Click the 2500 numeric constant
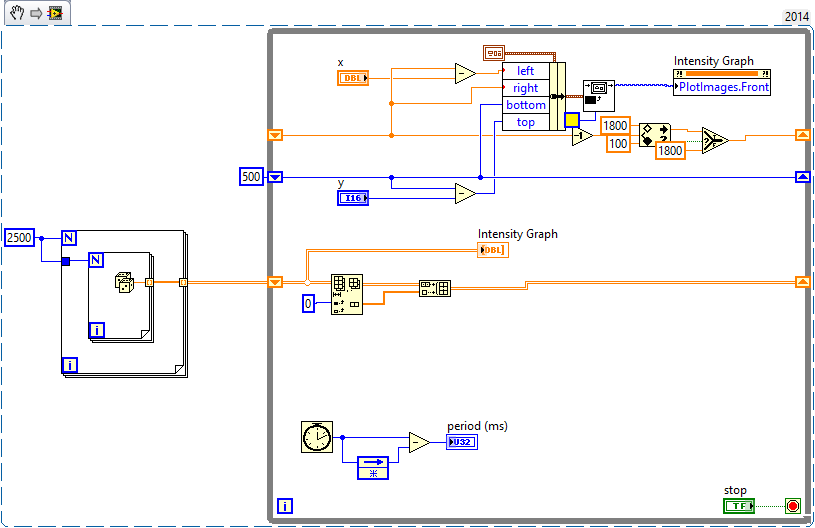The image size is (815, 528). 19,237
